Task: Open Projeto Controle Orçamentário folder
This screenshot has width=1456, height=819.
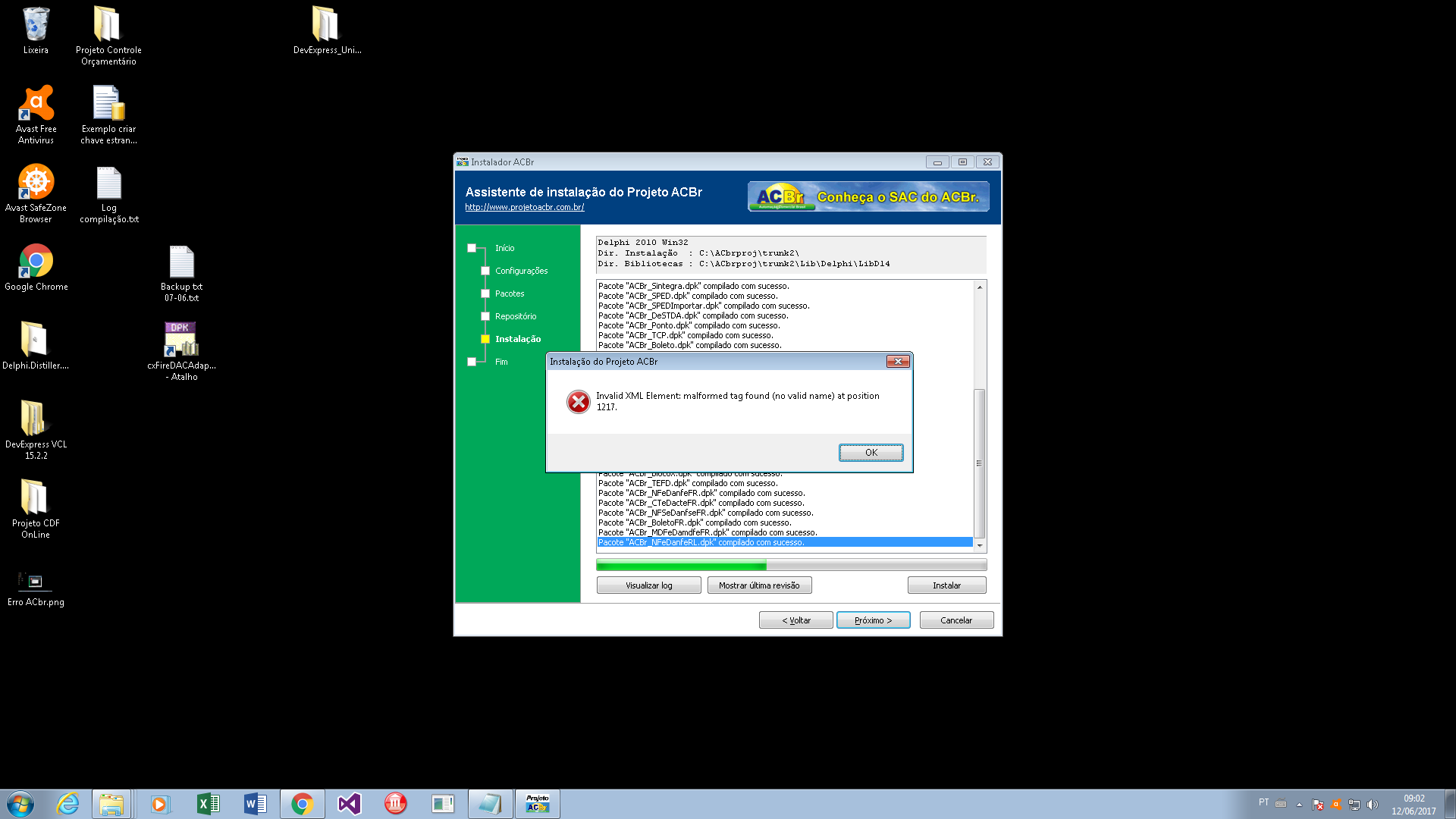Action: click(x=108, y=36)
